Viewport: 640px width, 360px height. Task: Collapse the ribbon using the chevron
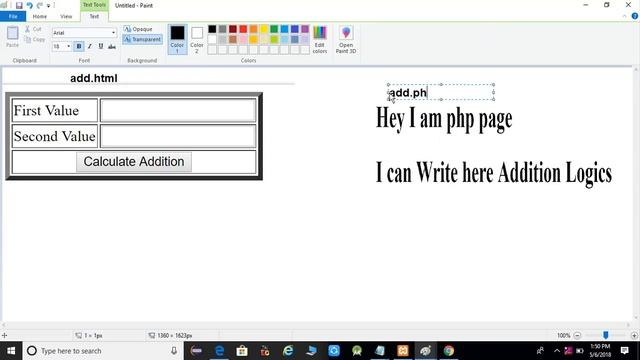coord(624,16)
